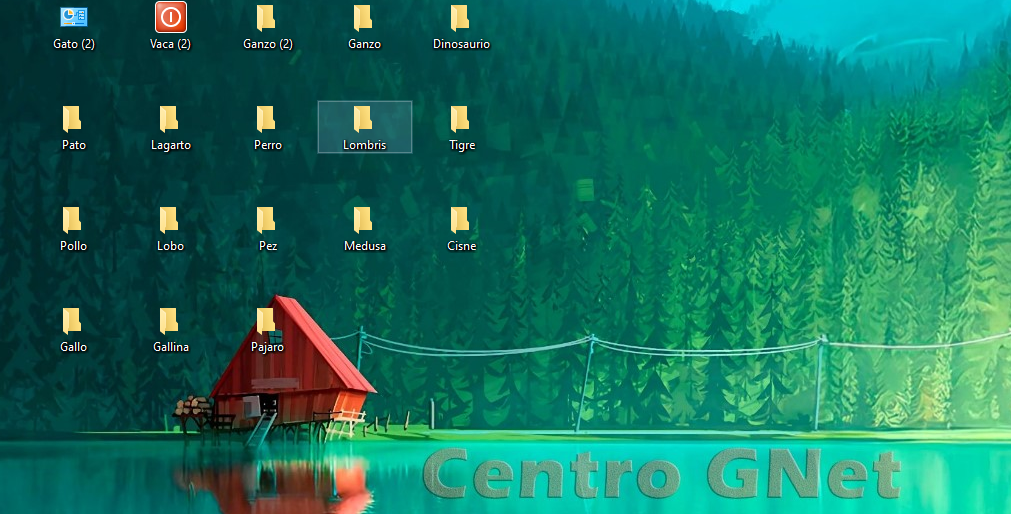The height and width of the screenshot is (514, 1011).
Task: Click the Lobo folder icon
Action: pyautogui.click(x=169, y=220)
